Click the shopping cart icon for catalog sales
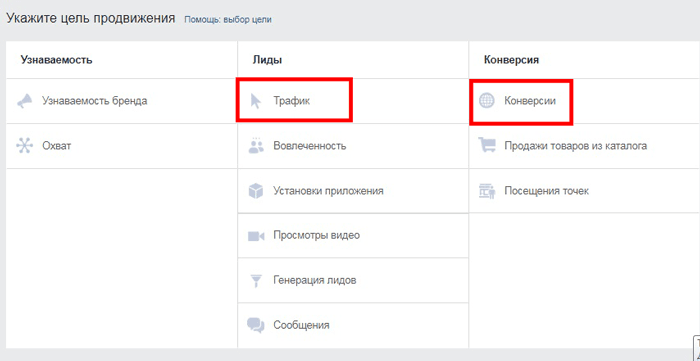This screenshot has width=700, height=361. coord(487,145)
